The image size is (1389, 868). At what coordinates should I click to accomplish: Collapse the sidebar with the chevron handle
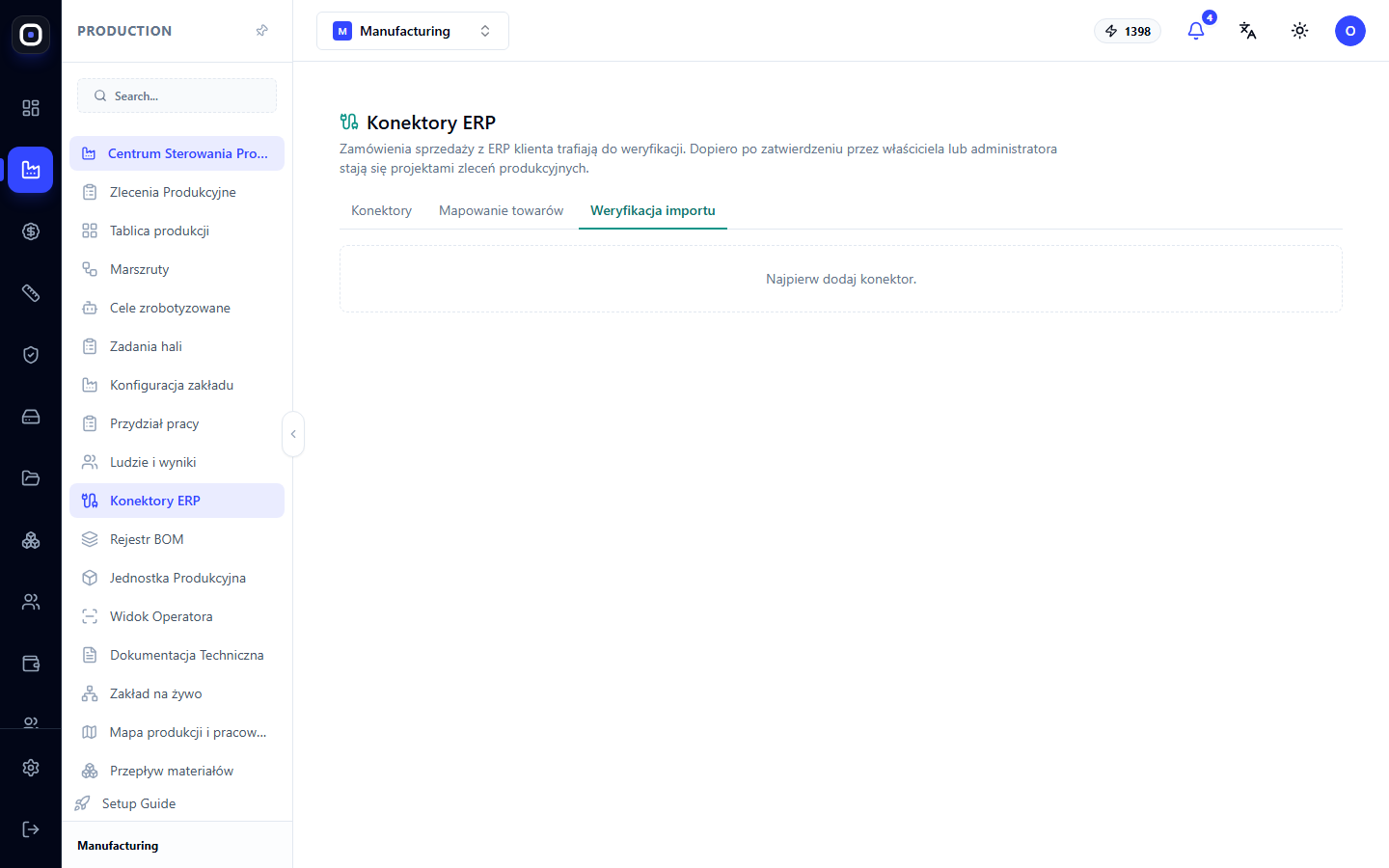point(293,434)
